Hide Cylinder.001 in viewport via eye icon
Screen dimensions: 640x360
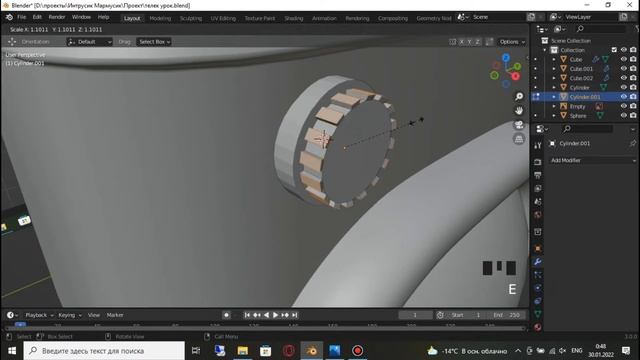(x=623, y=97)
